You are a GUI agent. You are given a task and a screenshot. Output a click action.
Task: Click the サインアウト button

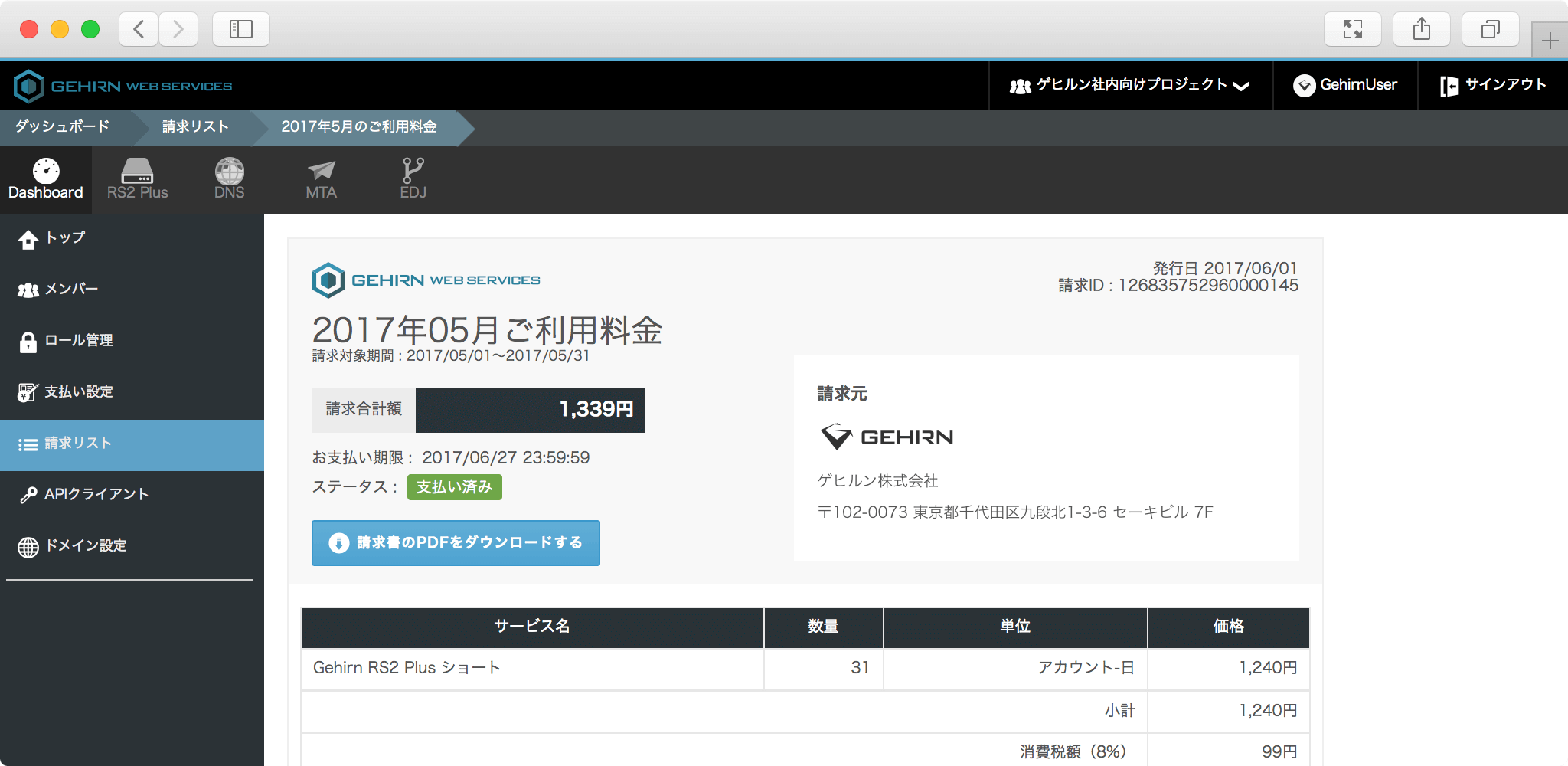pos(1493,85)
